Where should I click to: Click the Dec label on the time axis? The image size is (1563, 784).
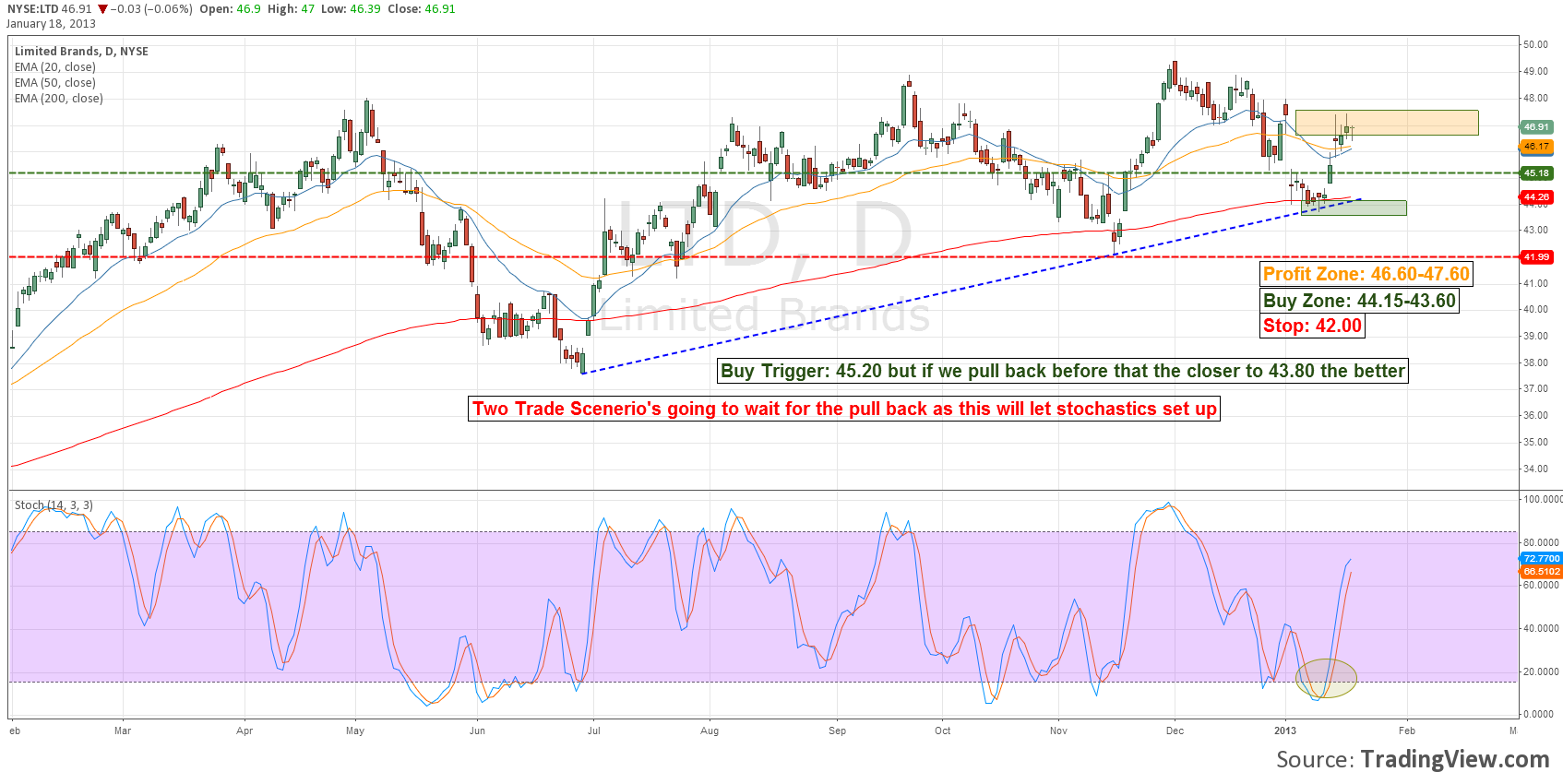(x=1175, y=731)
